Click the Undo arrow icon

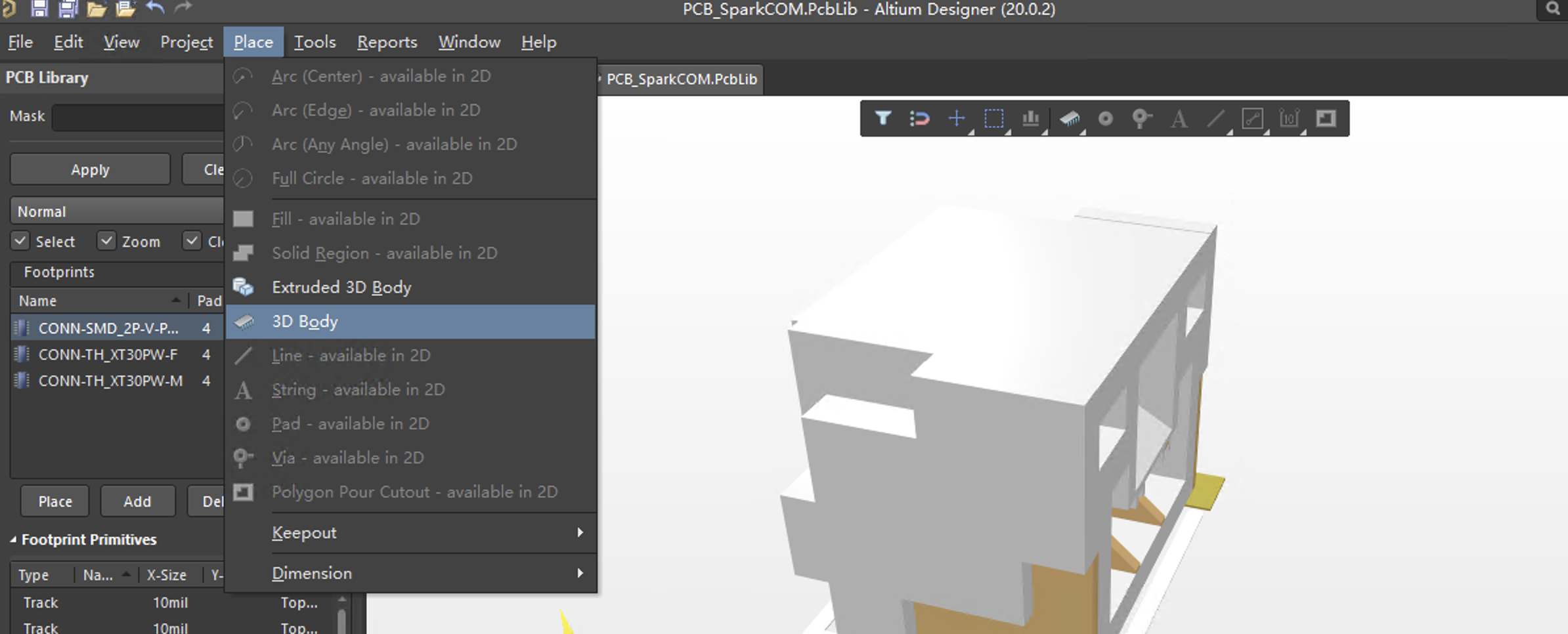[155, 8]
